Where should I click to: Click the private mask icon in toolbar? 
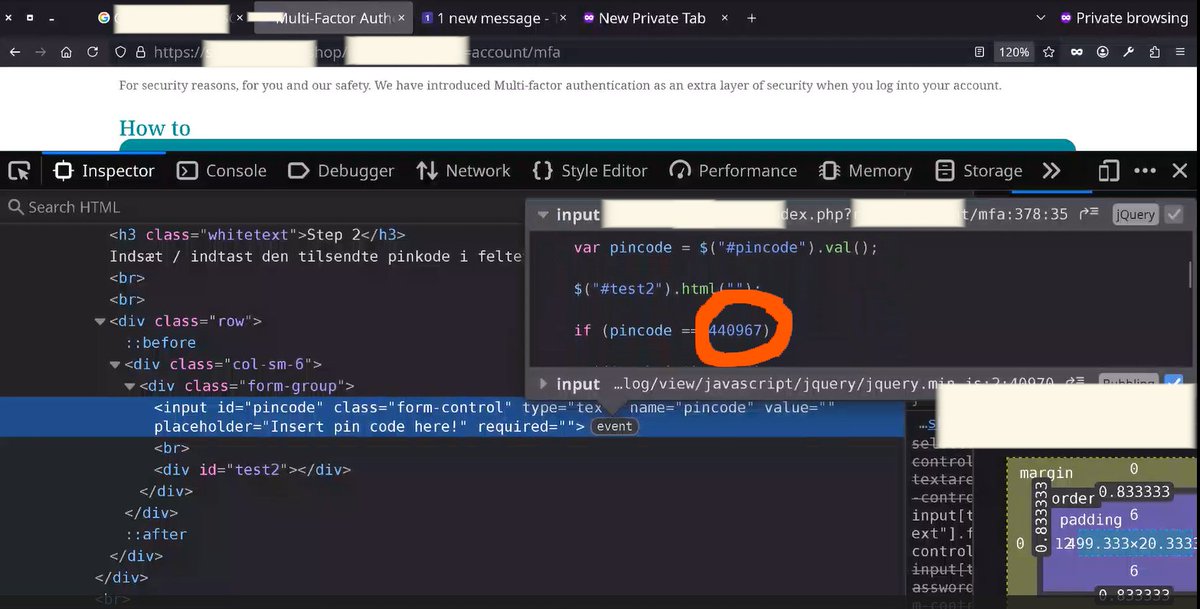1076,52
